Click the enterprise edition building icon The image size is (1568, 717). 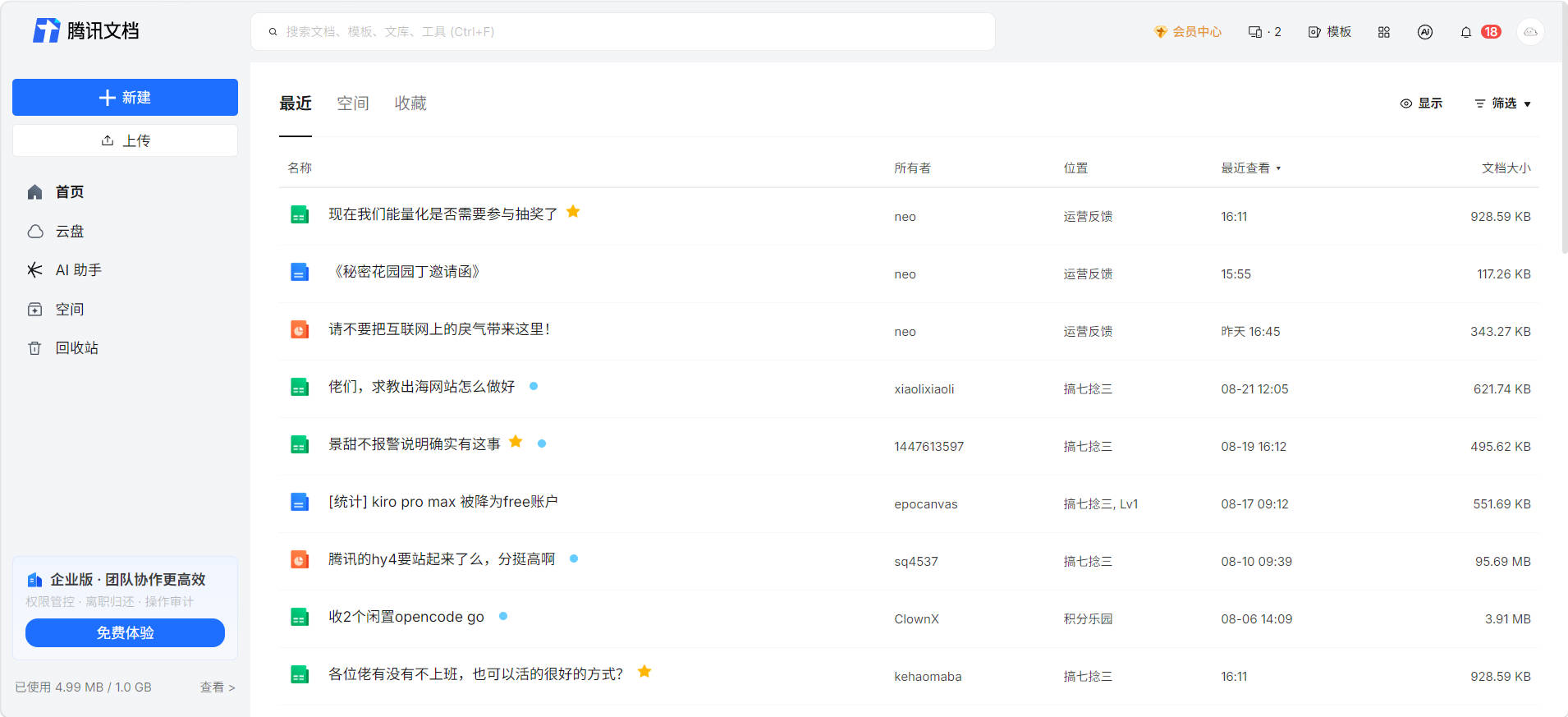[x=34, y=580]
